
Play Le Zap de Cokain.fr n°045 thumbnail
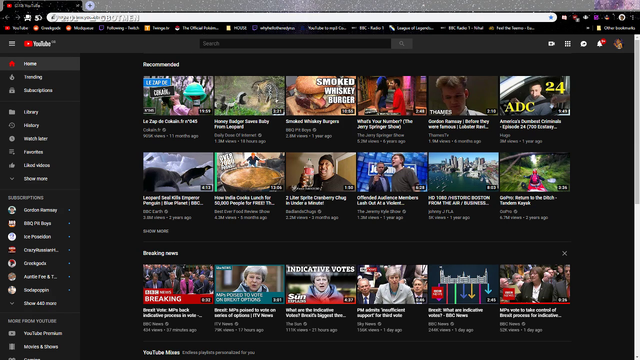point(178,96)
